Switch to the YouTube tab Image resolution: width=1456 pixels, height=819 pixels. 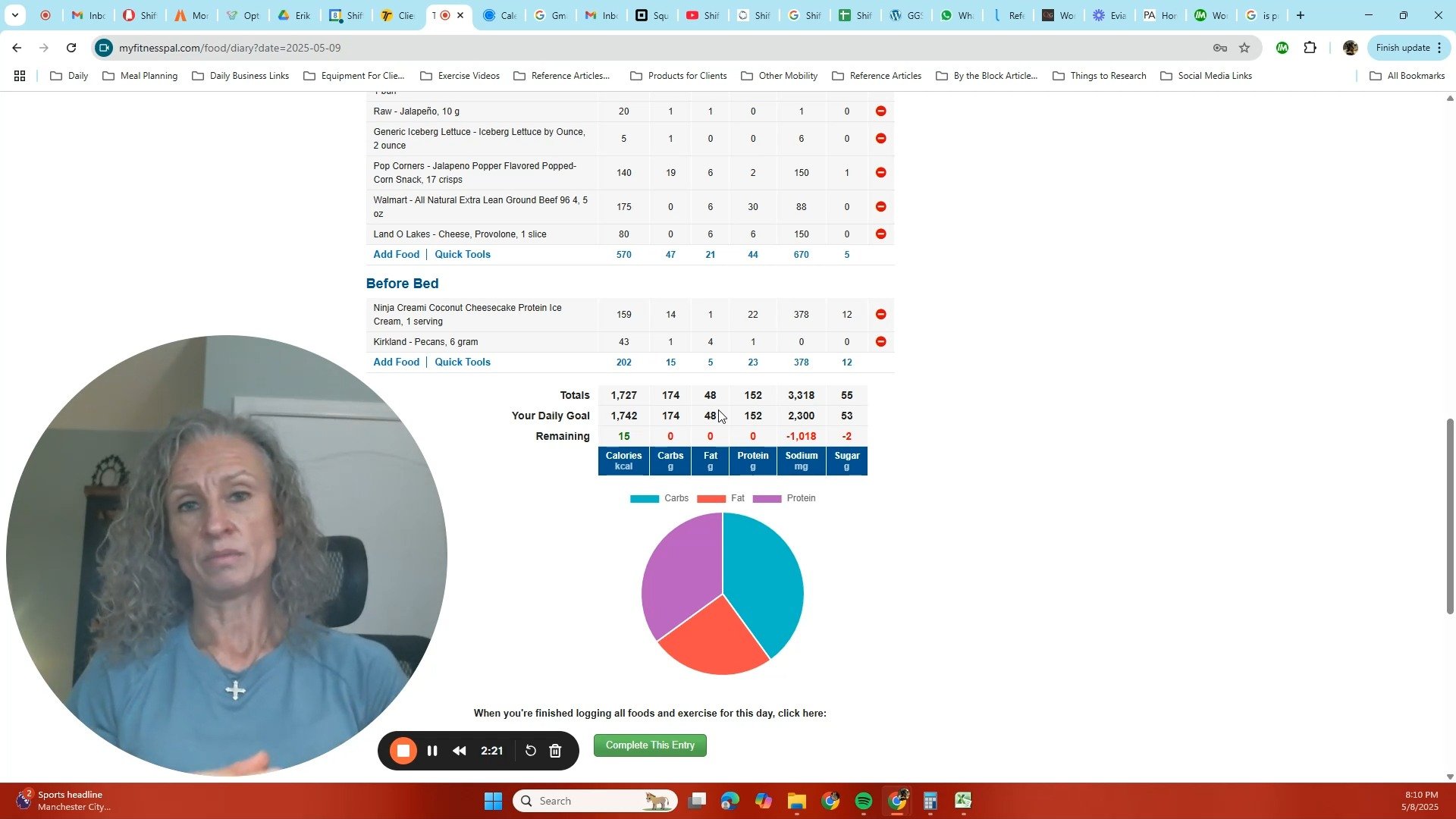pos(703,15)
